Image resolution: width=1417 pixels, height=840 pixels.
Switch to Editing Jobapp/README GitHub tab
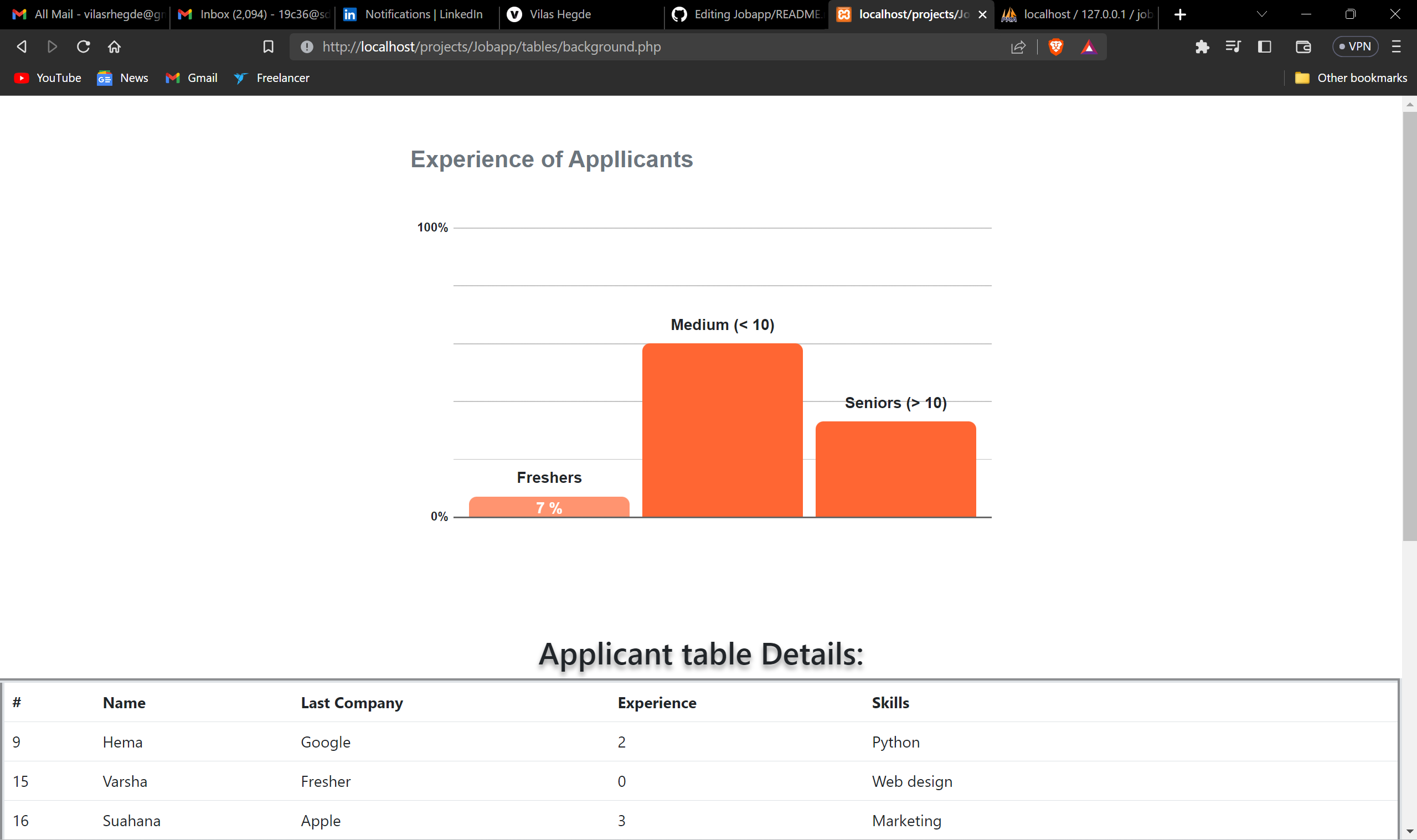747,14
